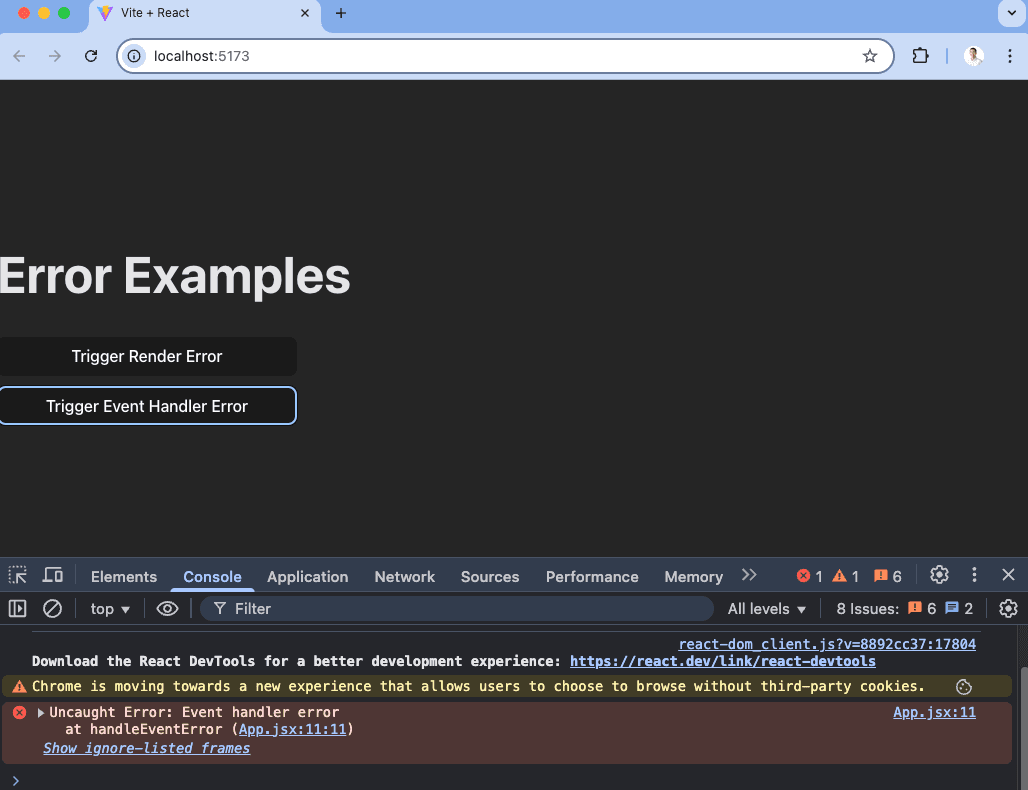Open a new browser tab

pyautogui.click(x=340, y=13)
